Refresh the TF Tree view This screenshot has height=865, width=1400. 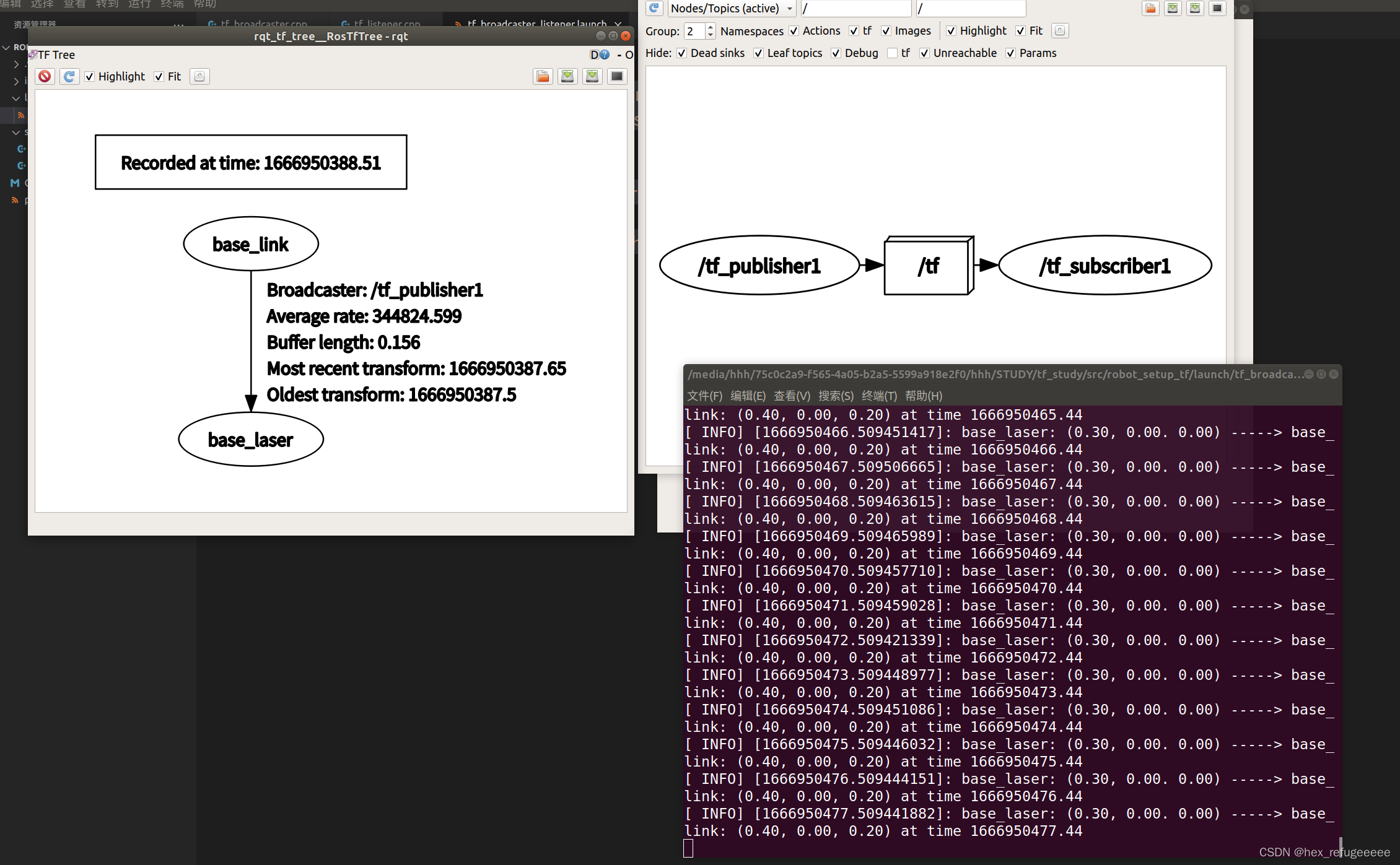pyautogui.click(x=69, y=76)
